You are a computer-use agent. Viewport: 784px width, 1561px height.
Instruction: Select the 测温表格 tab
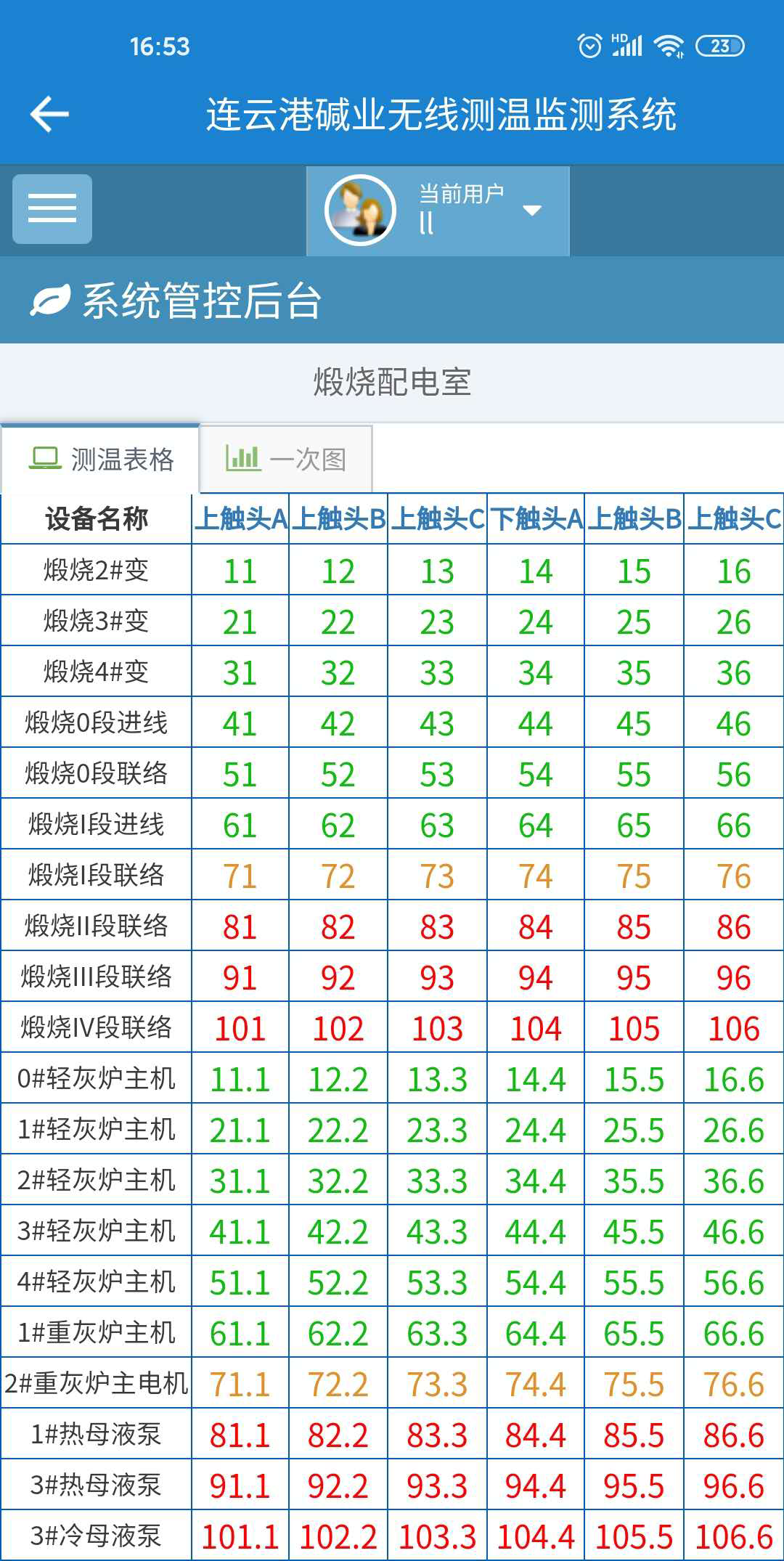[x=100, y=459]
